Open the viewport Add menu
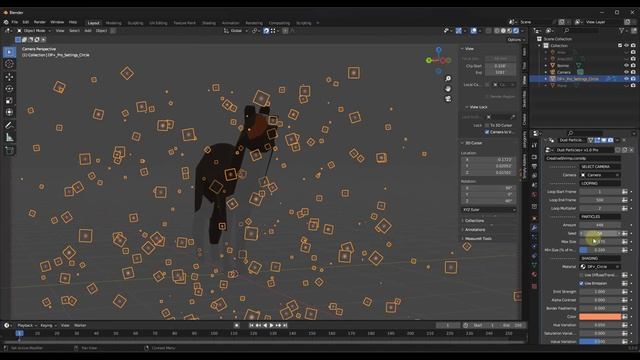The width and height of the screenshot is (640, 360). (x=88, y=31)
